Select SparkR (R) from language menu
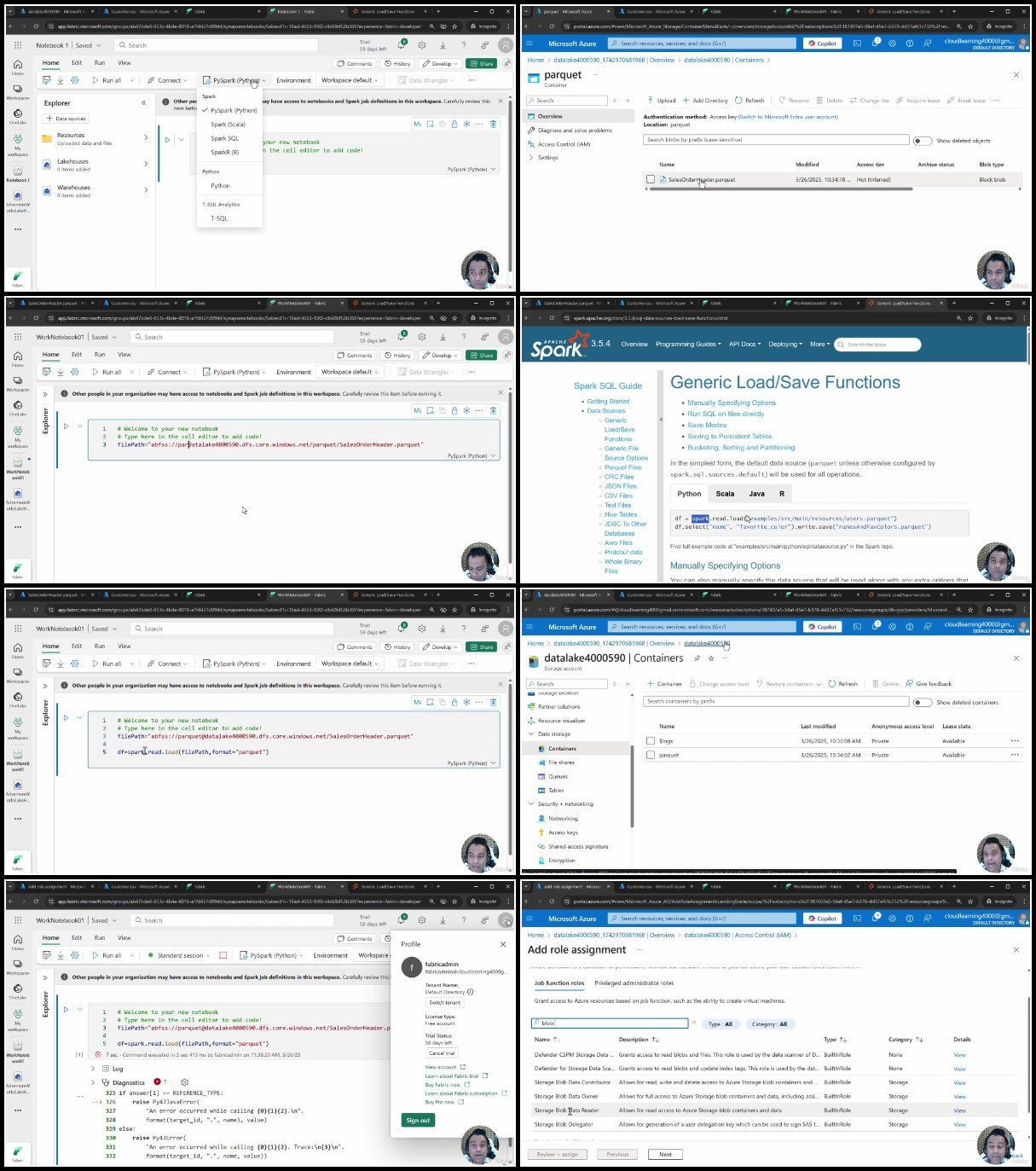Viewport: 1036px width, 1171px height. (x=225, y=153)
